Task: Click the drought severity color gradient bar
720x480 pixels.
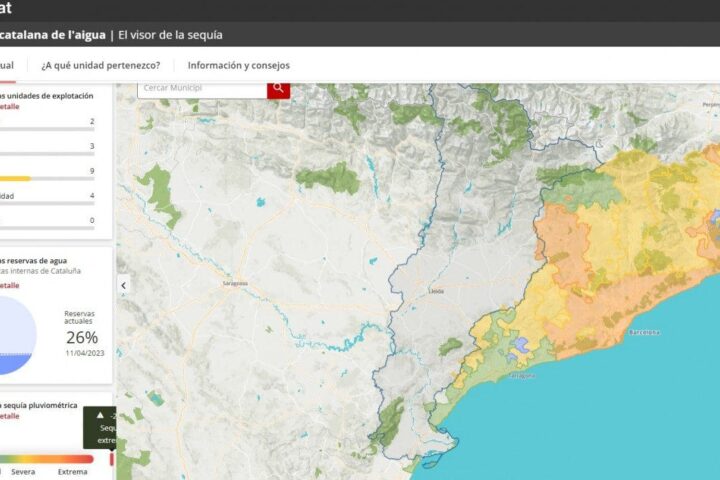Action: click(45, 459)
